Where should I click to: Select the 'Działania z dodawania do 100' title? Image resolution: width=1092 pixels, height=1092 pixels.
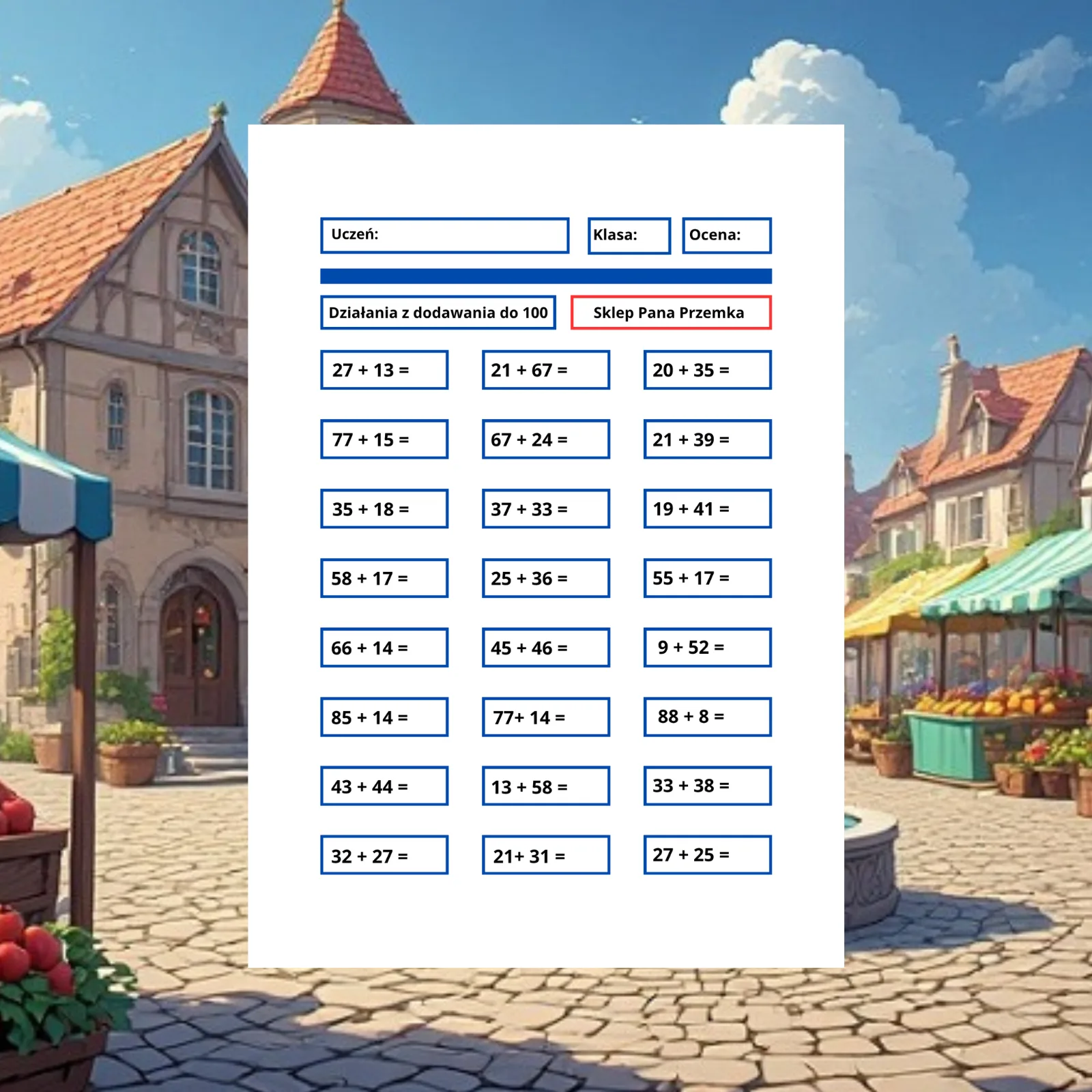tap(438, 313)
